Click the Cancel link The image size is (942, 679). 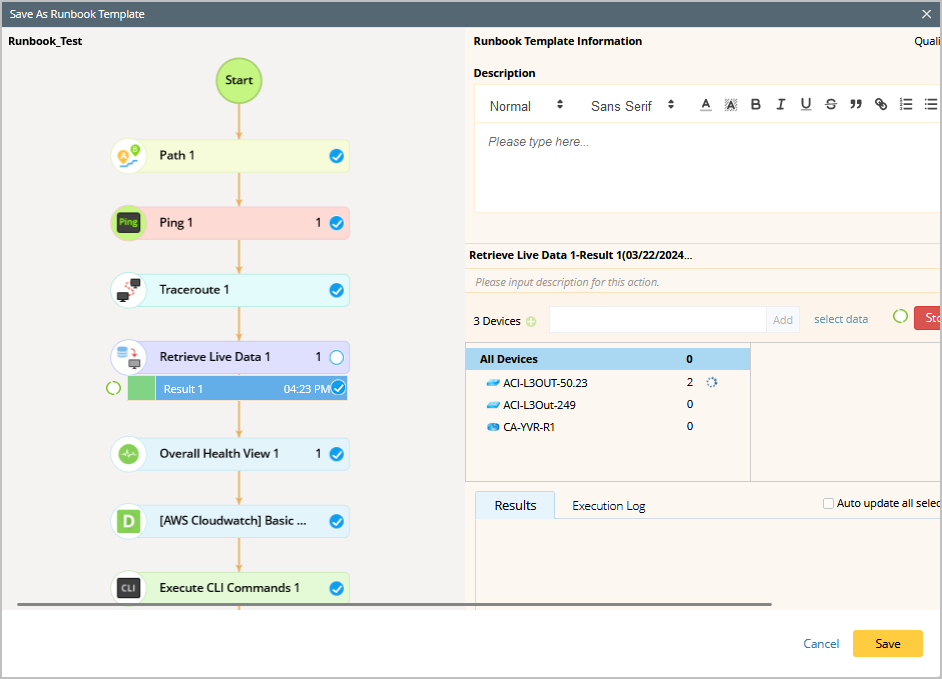pyautogui.click(x=821, y=644)
